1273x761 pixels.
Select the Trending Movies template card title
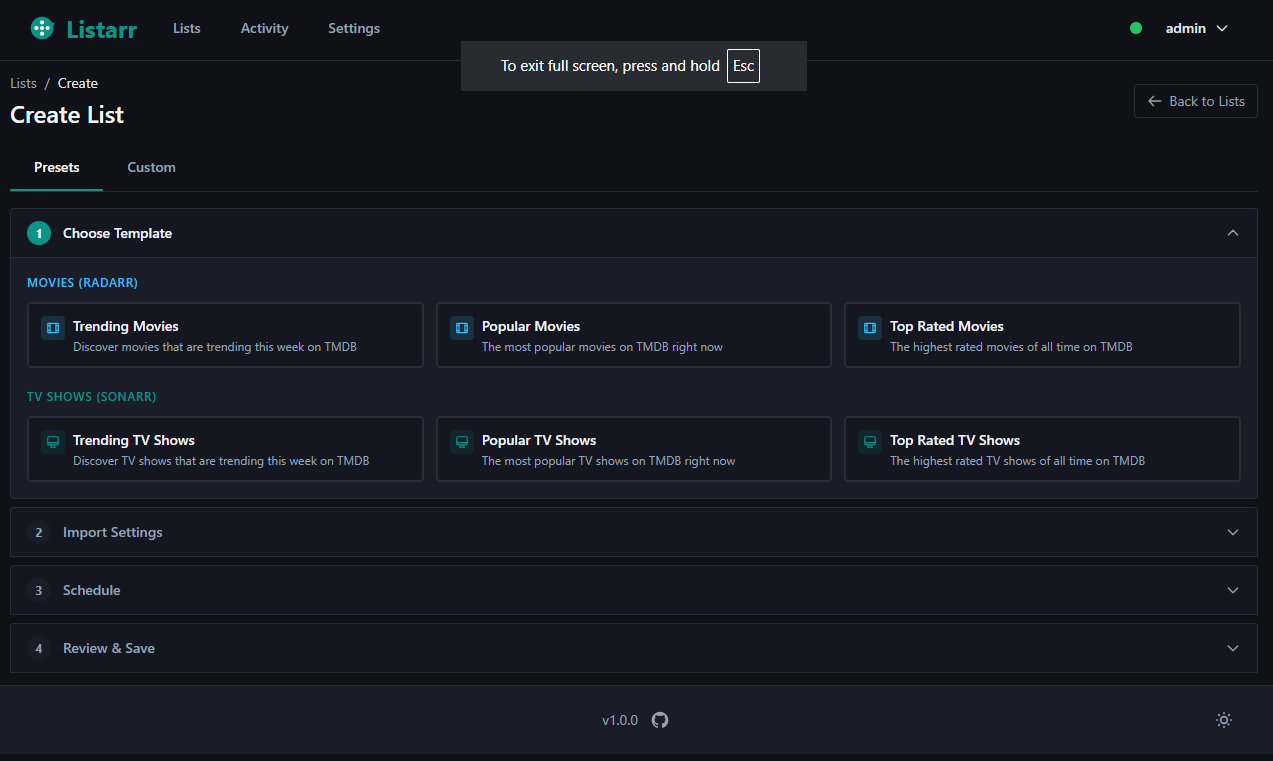pyautogui.click(x=126, y=326)
